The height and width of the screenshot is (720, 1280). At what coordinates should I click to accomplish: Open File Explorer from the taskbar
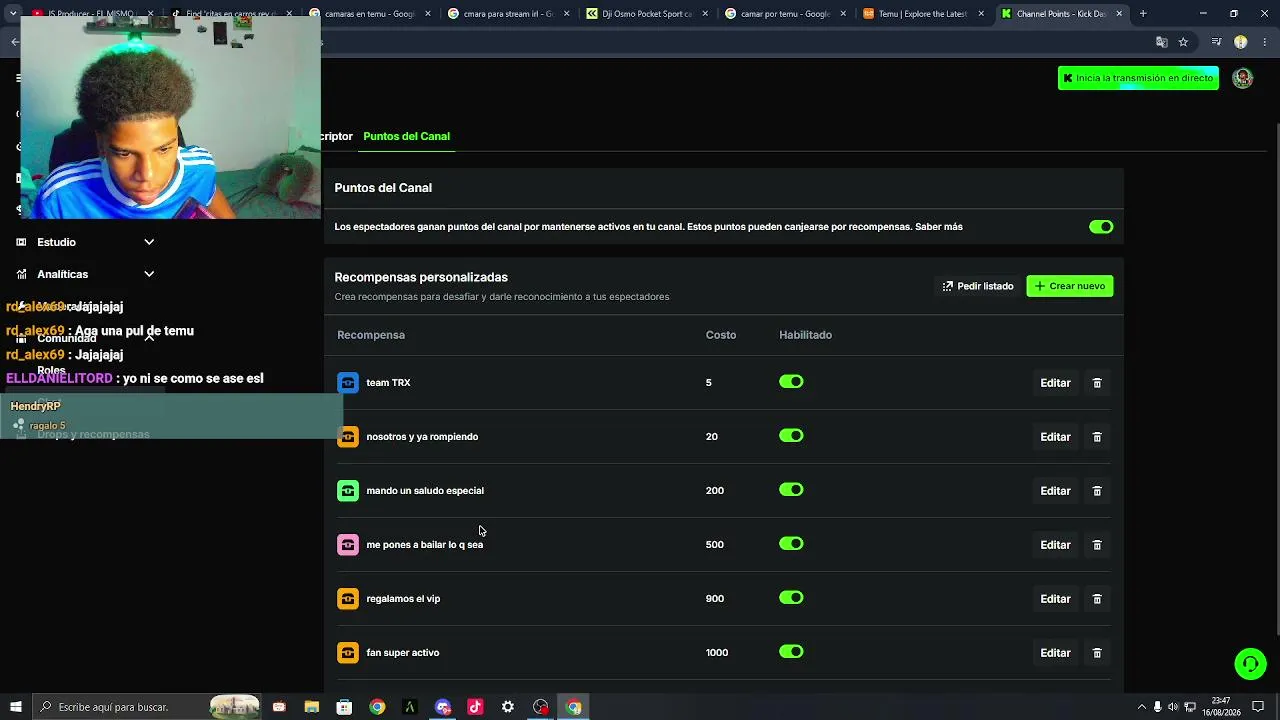tap(312, 707)
